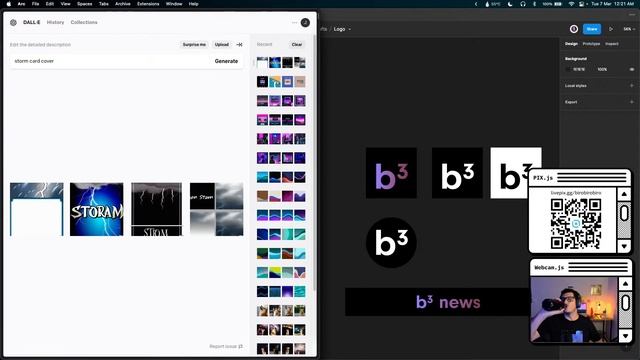Open the headphones icon in menu bar
This screenshot has height=360, width=640.
(x=523, y=4)
